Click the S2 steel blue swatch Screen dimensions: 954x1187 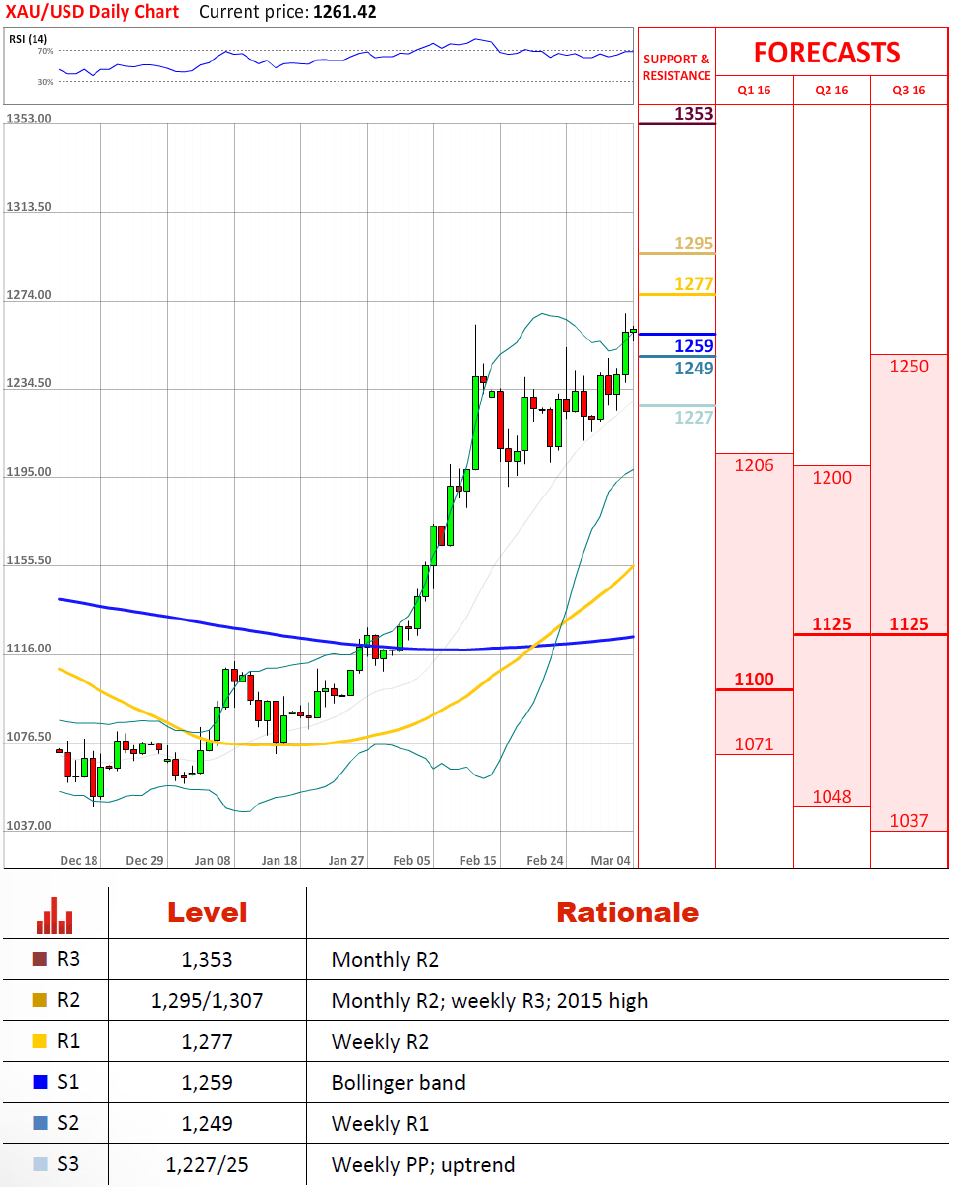(40, 1123)
